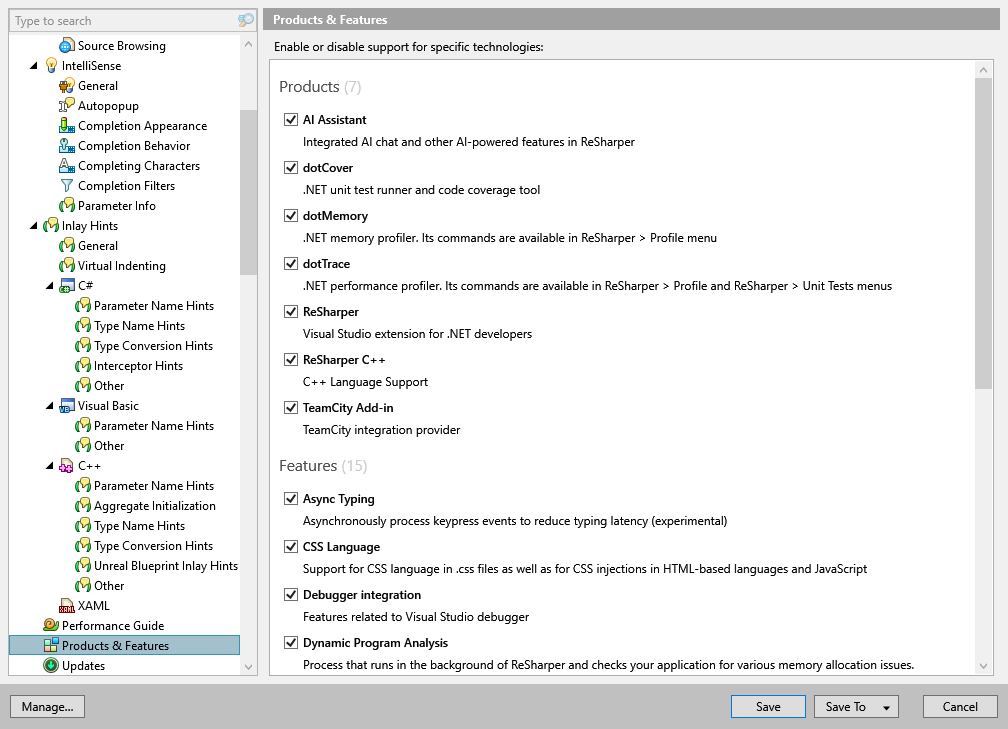Select the XAML tree item
Viewport: 1008px width, 729px height.
pos(94,606)
